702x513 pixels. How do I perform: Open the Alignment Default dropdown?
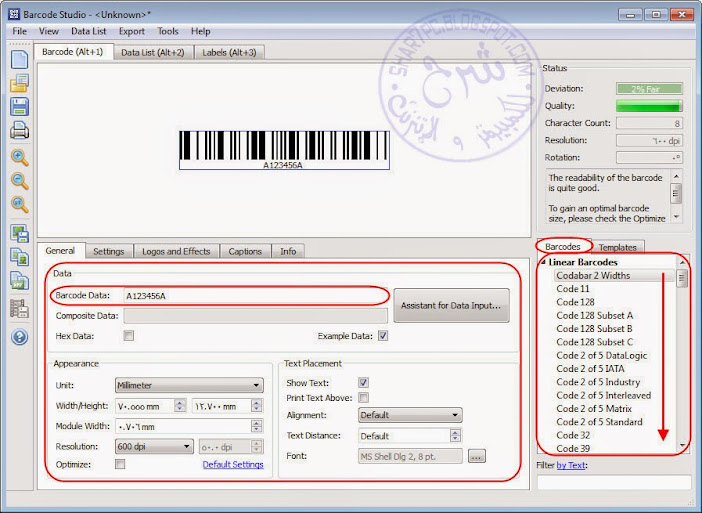tap(410, 415)
